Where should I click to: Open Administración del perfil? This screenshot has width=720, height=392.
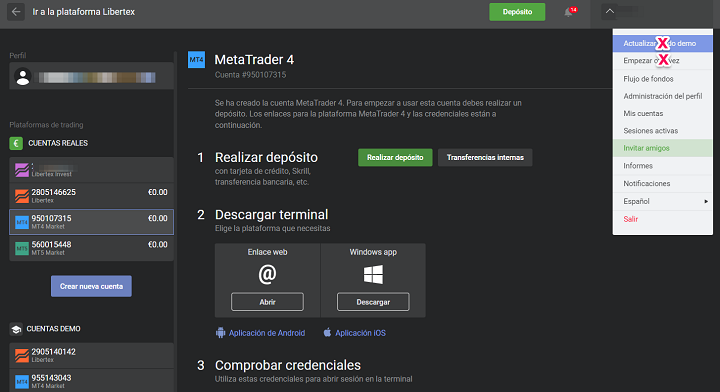[663, 96]
